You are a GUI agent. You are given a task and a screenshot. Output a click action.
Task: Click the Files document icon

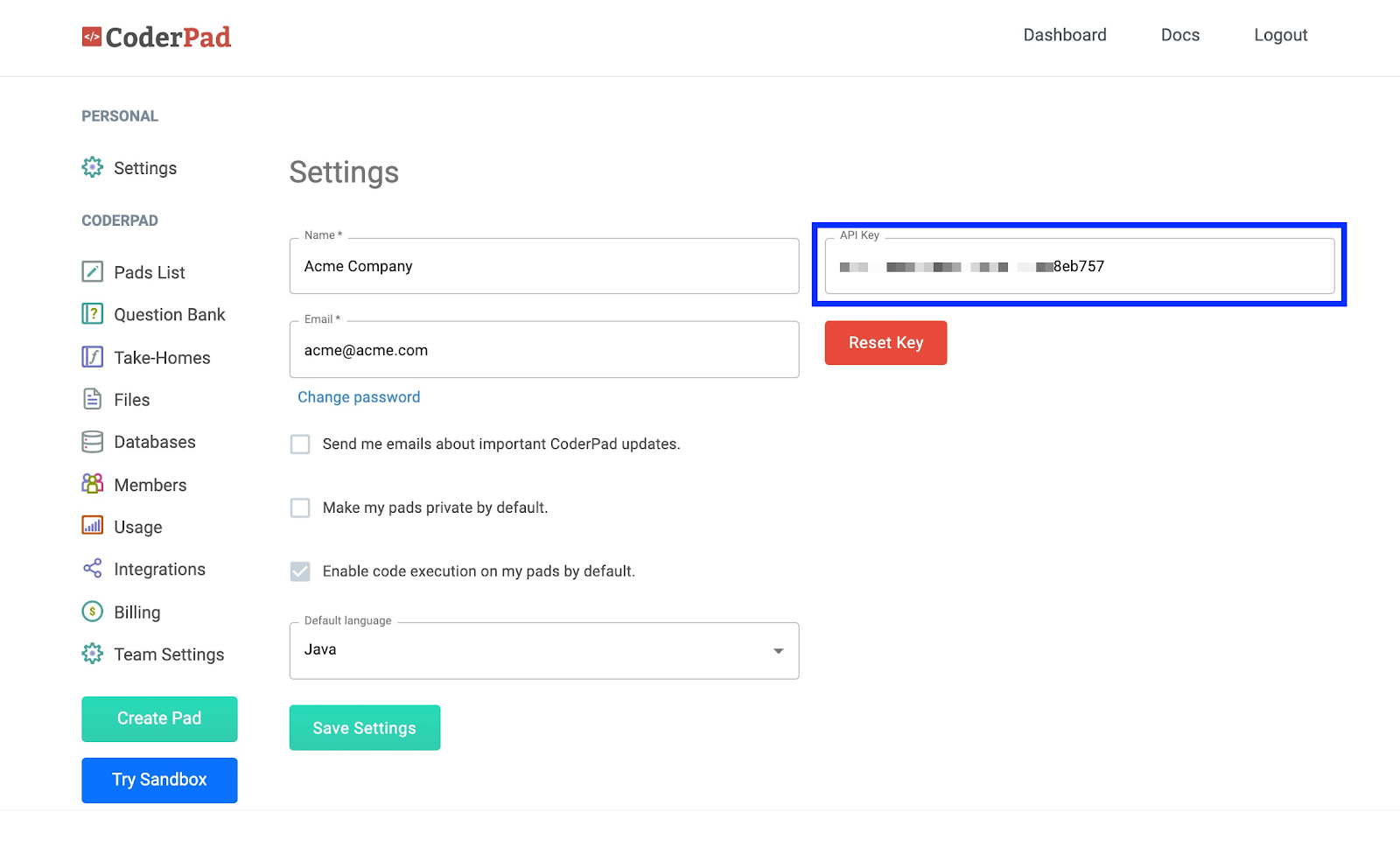click(x=93, y=399)
